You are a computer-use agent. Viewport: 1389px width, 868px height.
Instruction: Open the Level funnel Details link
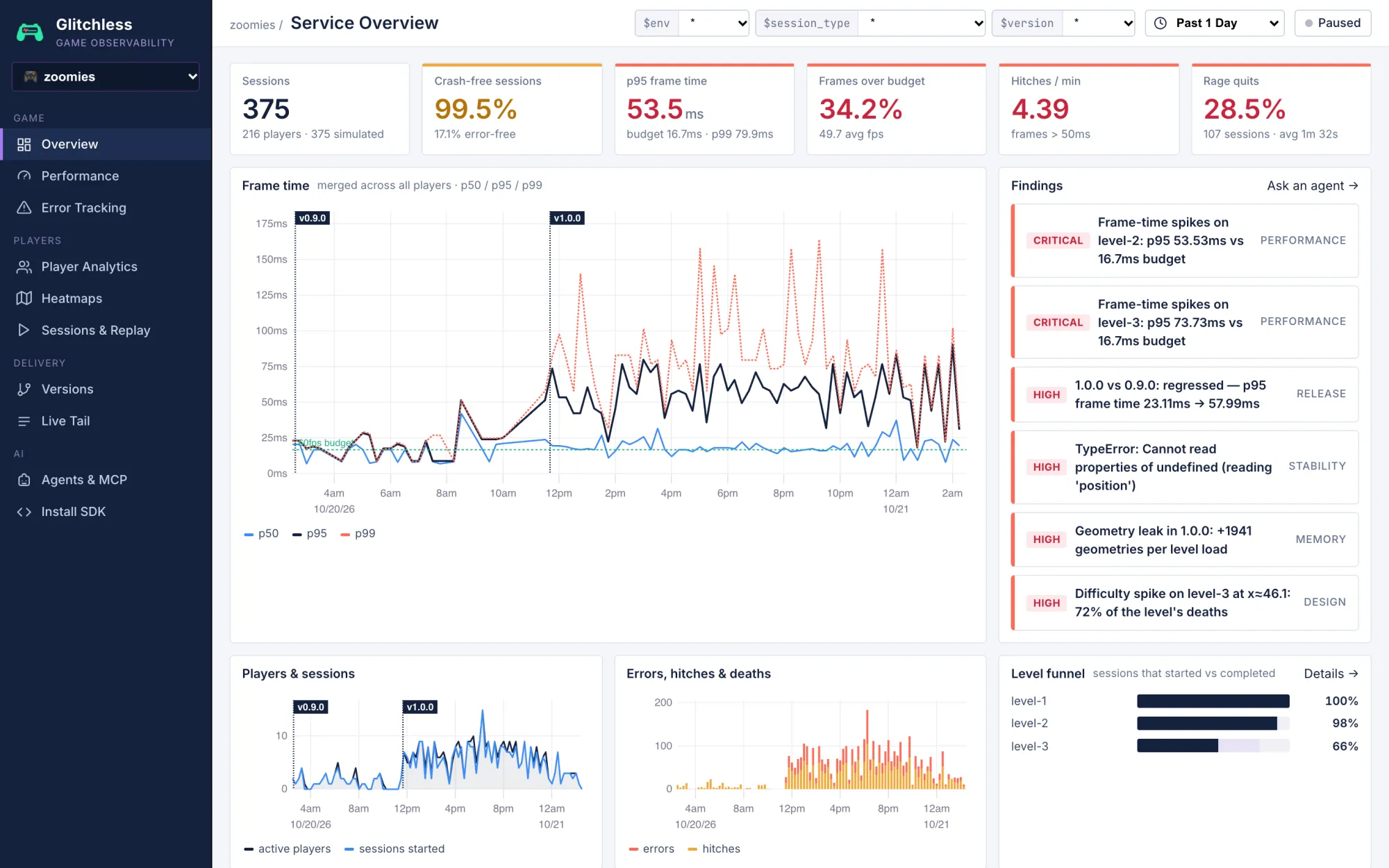pyautogui.click(x=1331, y=674)
